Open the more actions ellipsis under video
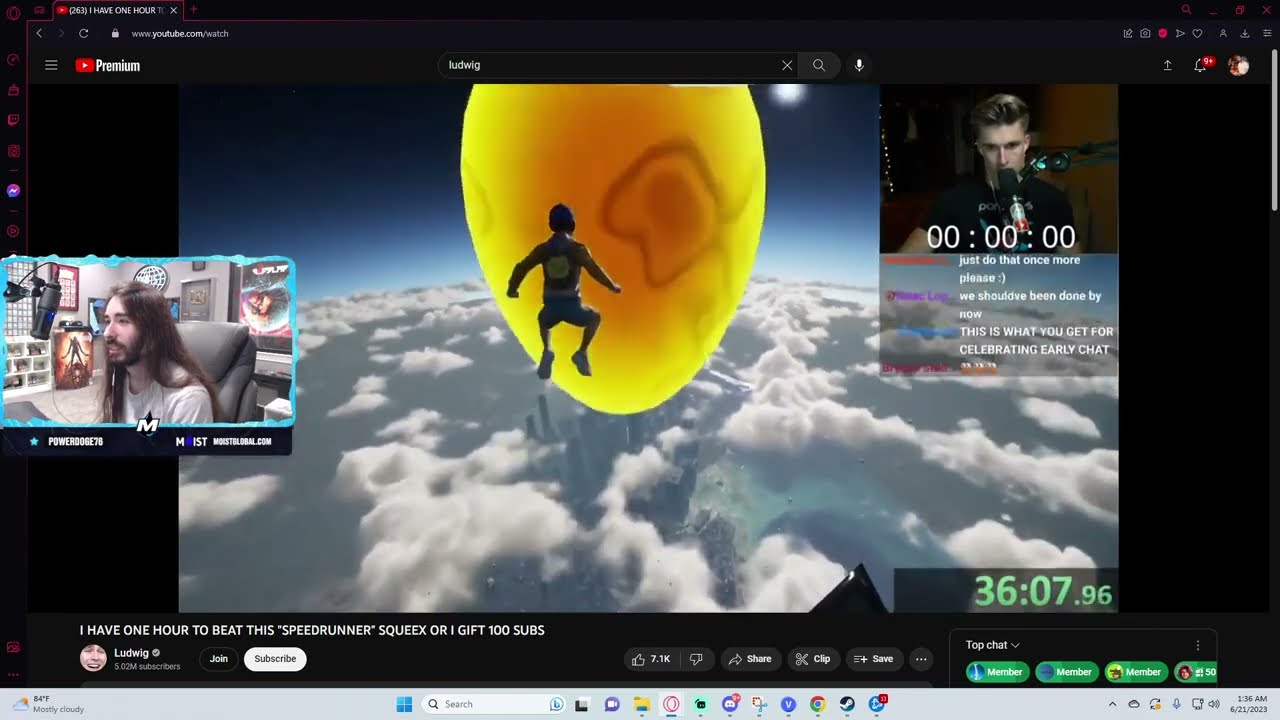This screenshot has height=720, width=1280. pos(921,659)
